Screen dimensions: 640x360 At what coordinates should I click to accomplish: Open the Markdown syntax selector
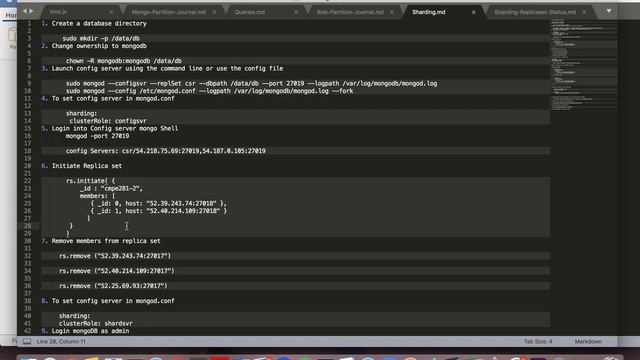click(x=588, y=341)
